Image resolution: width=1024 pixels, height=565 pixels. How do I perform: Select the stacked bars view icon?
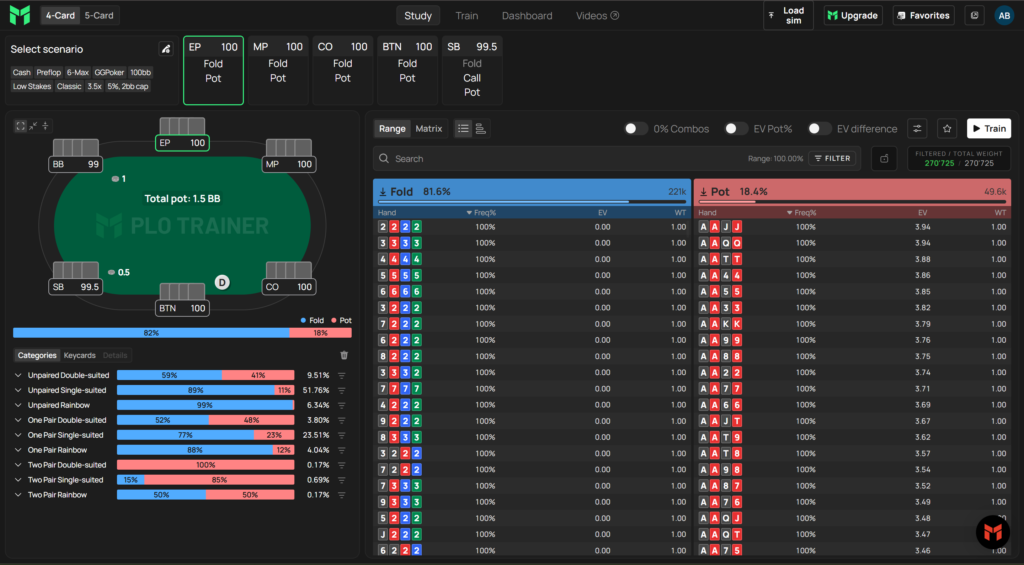(x=481, y=129)
